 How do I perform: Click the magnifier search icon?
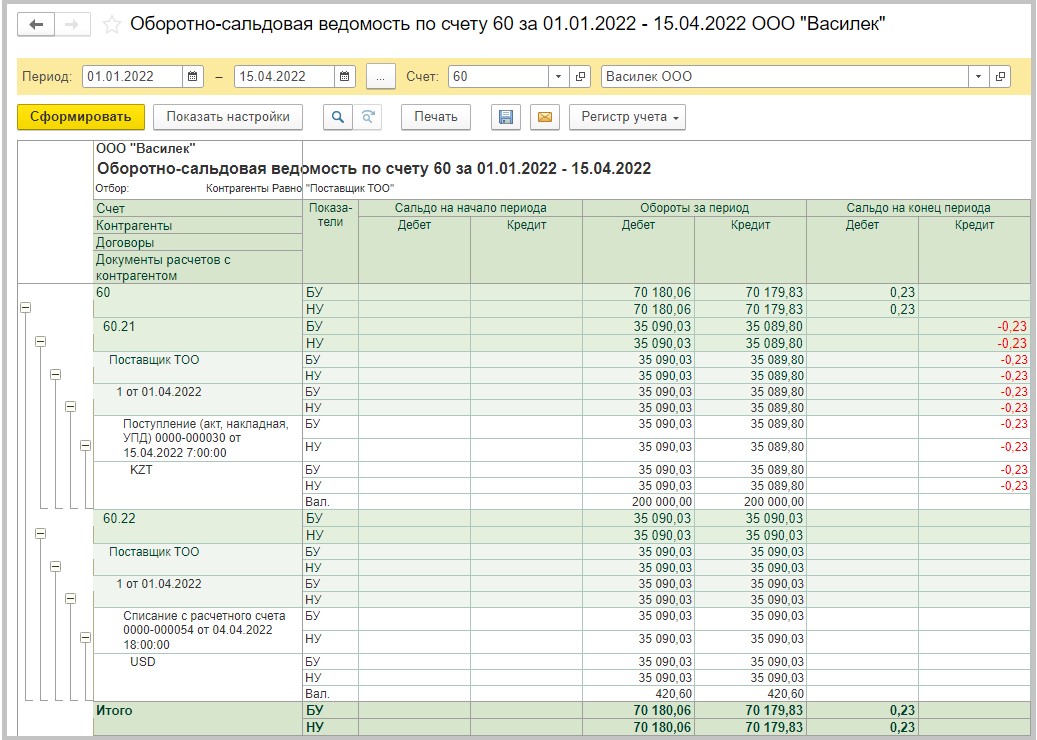tap(338, 117)
